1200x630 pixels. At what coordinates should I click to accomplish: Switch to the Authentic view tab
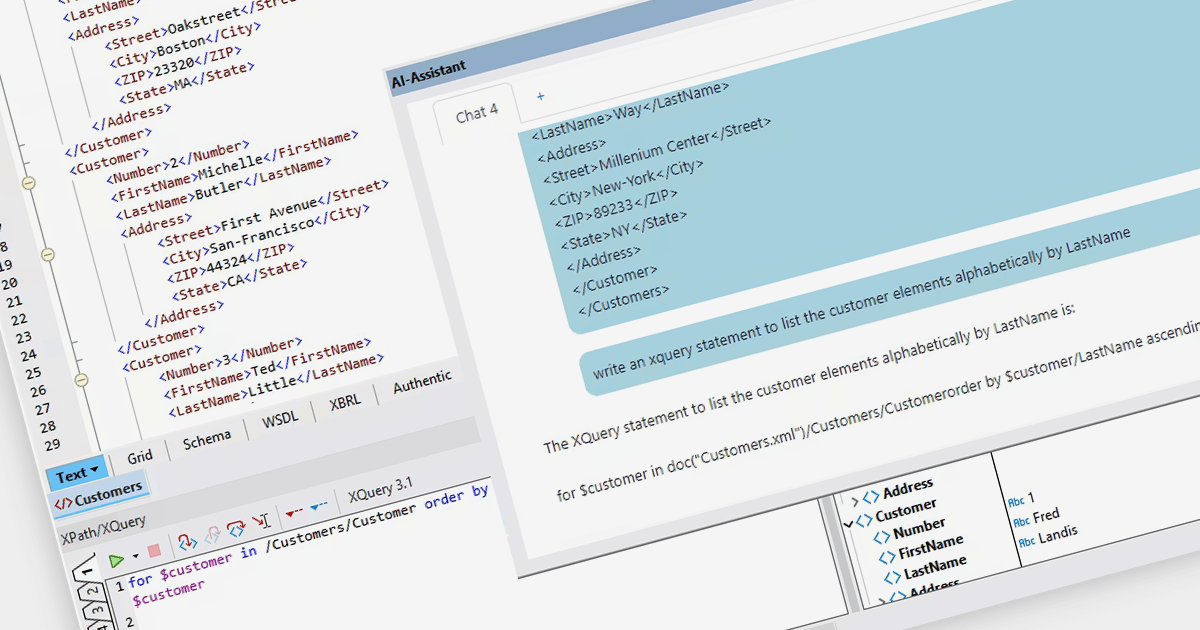point(422,382)
